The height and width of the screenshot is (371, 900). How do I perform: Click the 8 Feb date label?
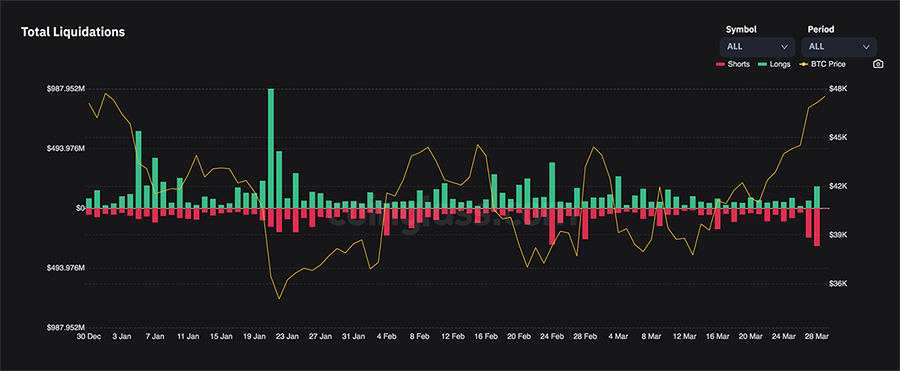(x=420, y=337)
